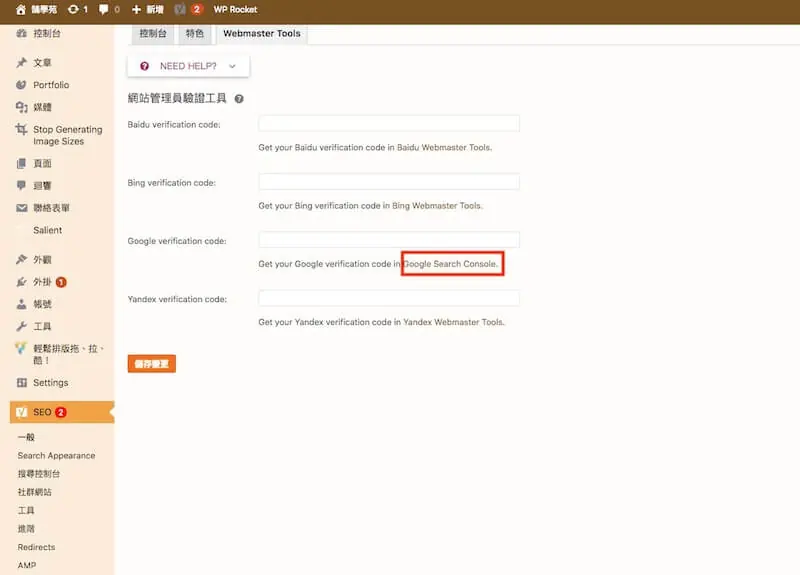Open 社群網站 in the SEO submenu
800x575 pixels.
tap(35, 492)
